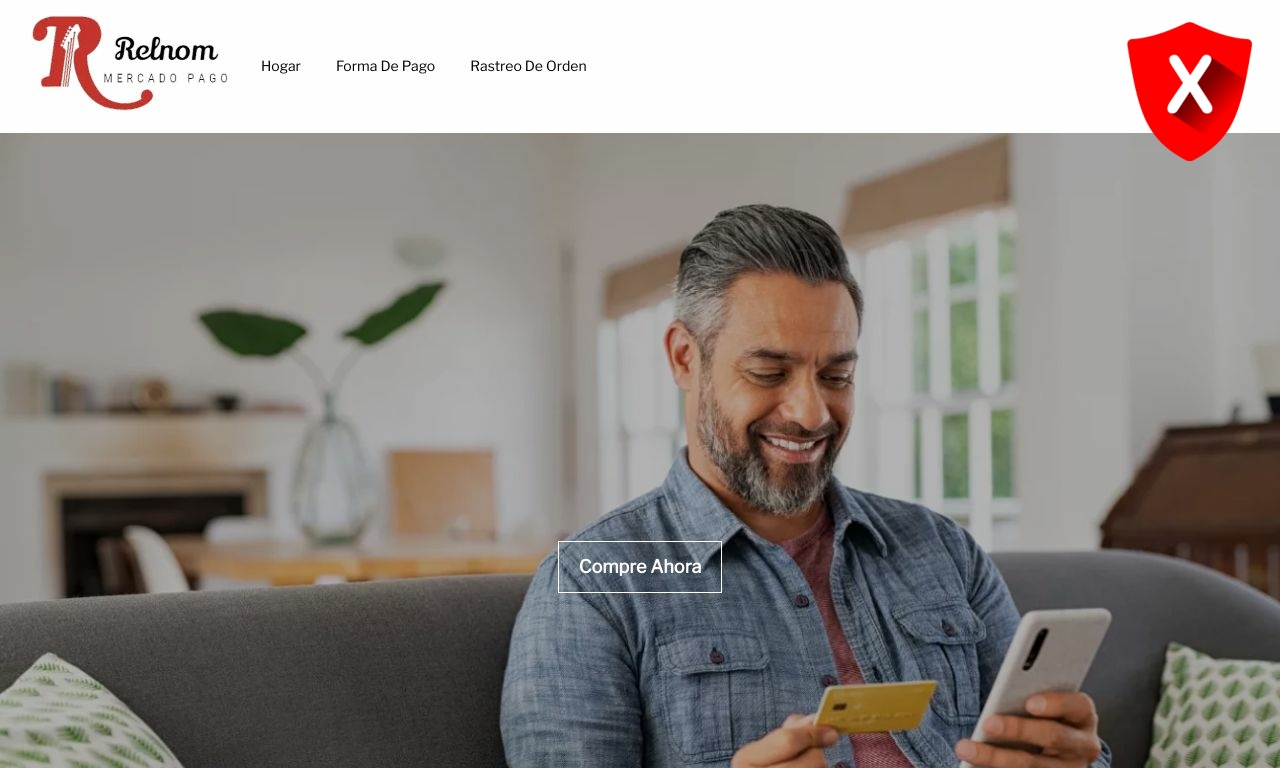
Task: Click the Relnom script logo text
Action: point(166,48)
